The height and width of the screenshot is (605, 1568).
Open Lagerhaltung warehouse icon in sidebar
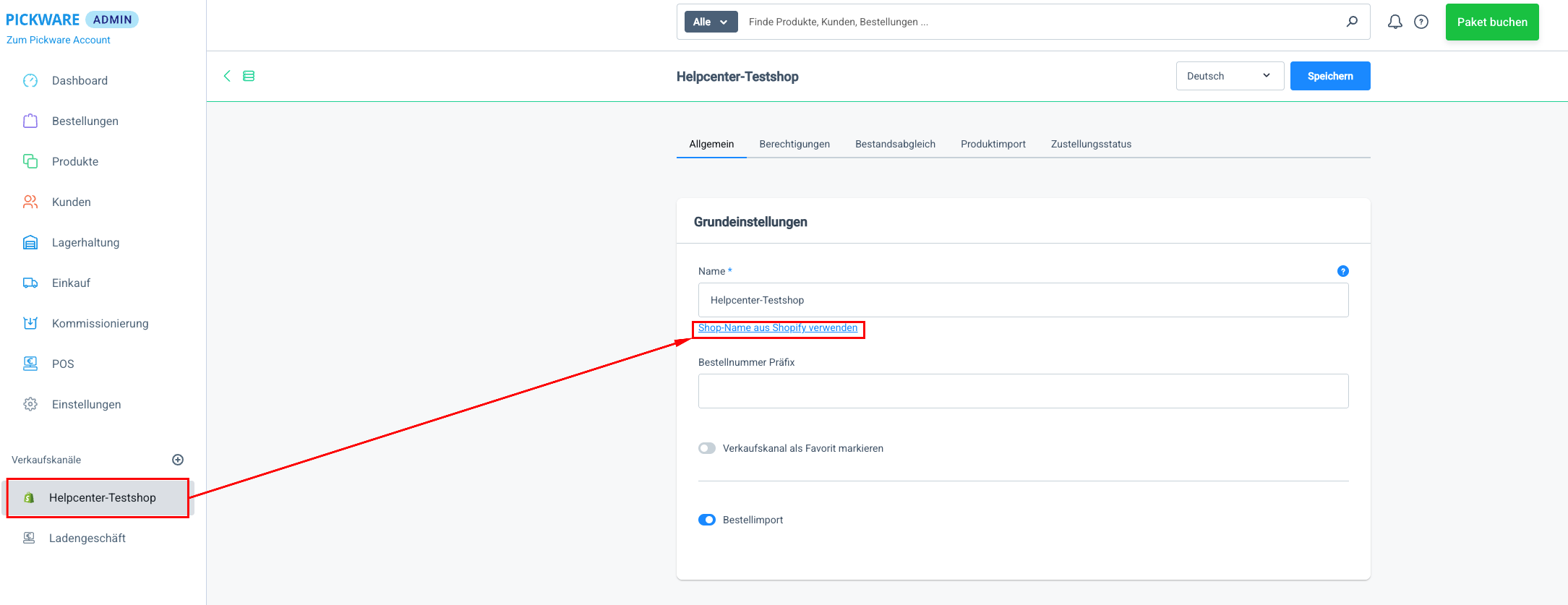tap(30, 243)
